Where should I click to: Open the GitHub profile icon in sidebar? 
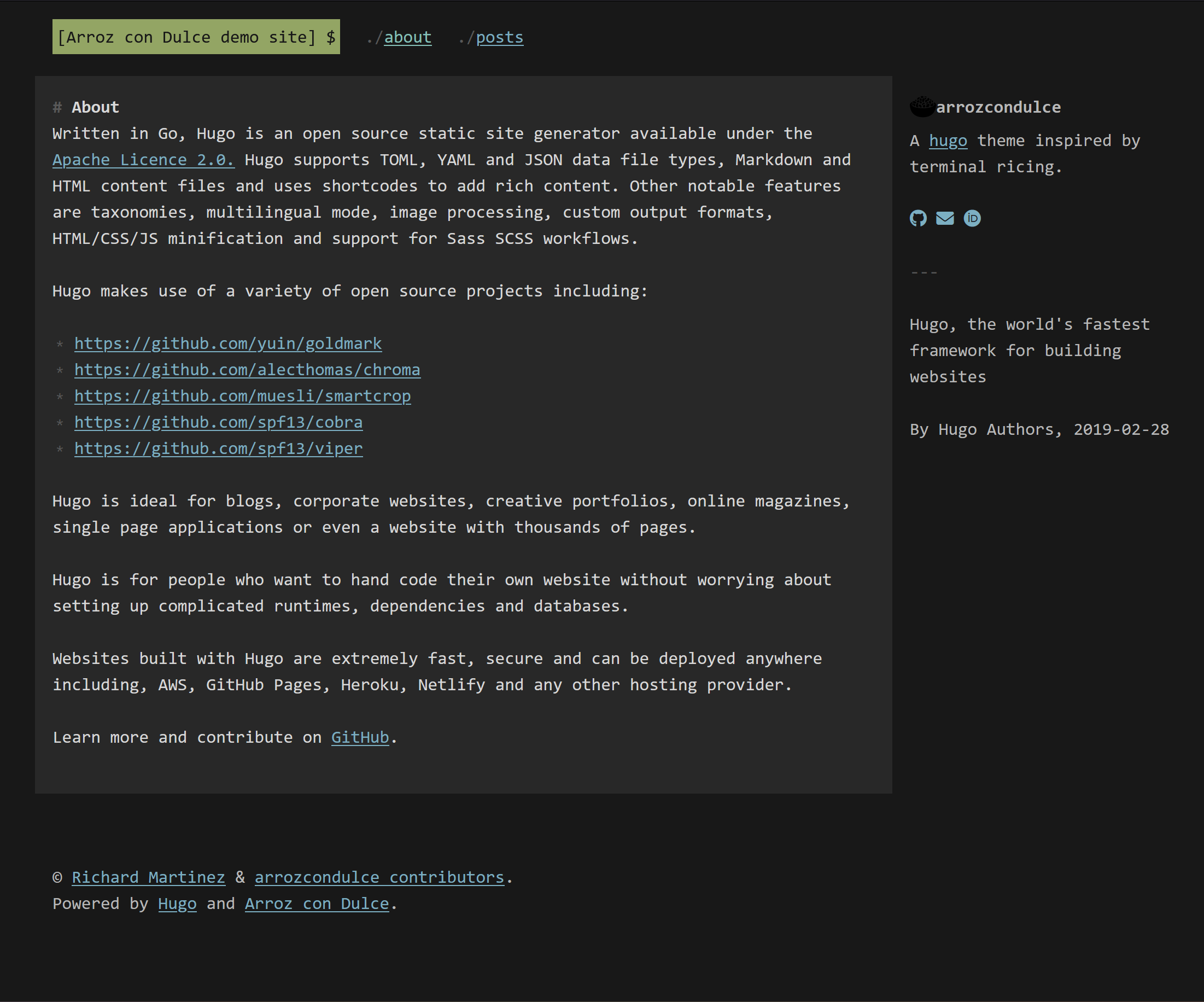pos(918,218)
